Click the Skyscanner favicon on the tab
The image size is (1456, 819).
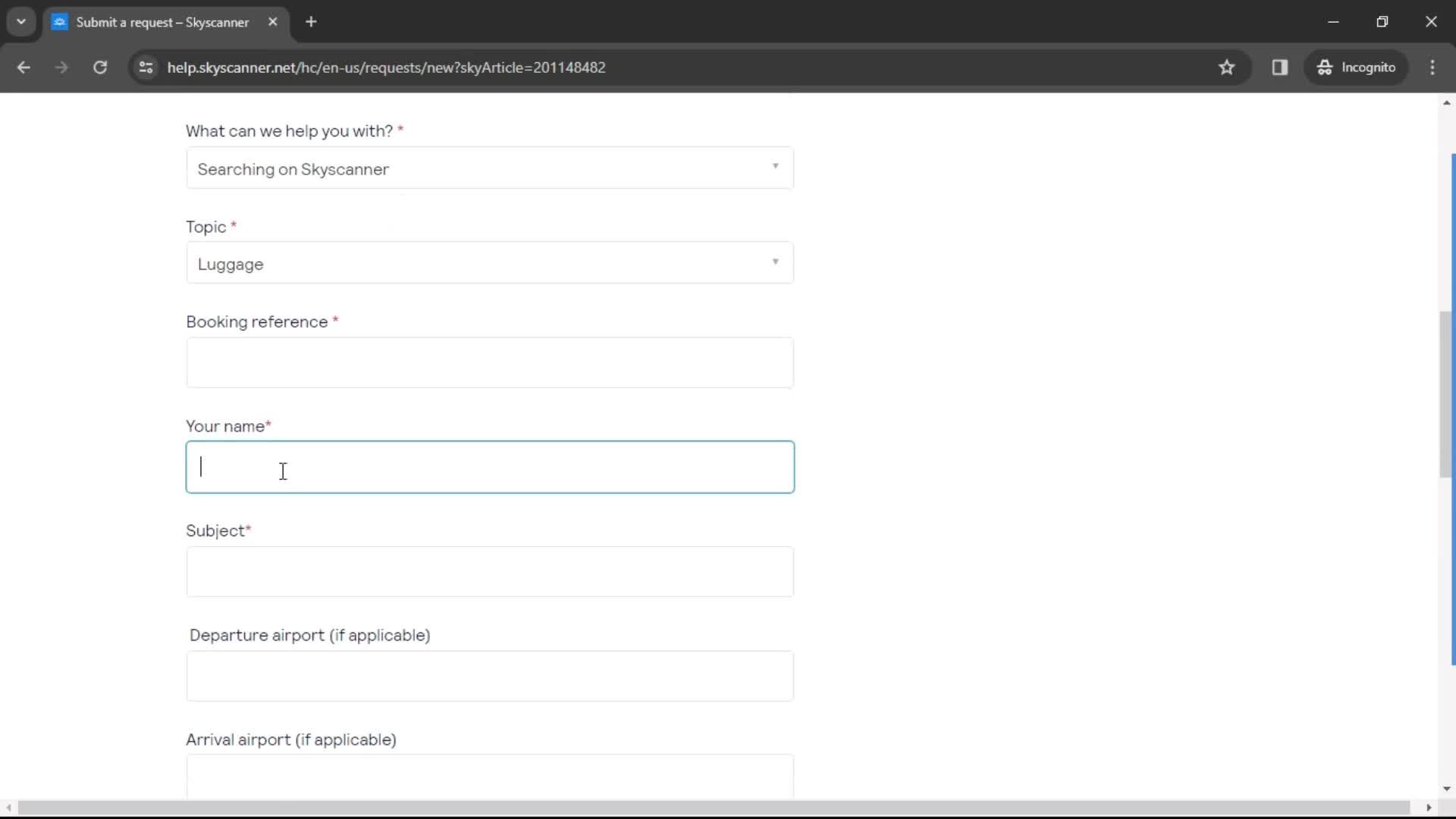[x=60, y=22]
